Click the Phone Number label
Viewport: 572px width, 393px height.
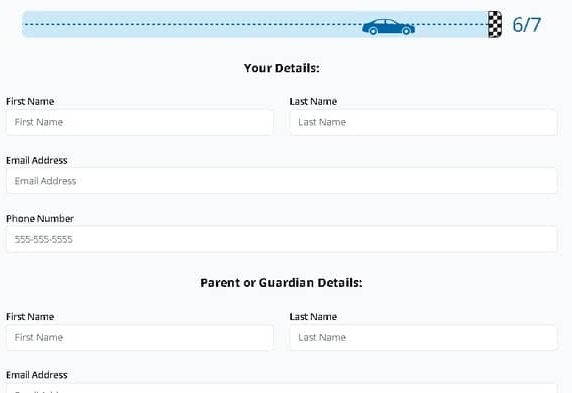(x=40, y=219)
